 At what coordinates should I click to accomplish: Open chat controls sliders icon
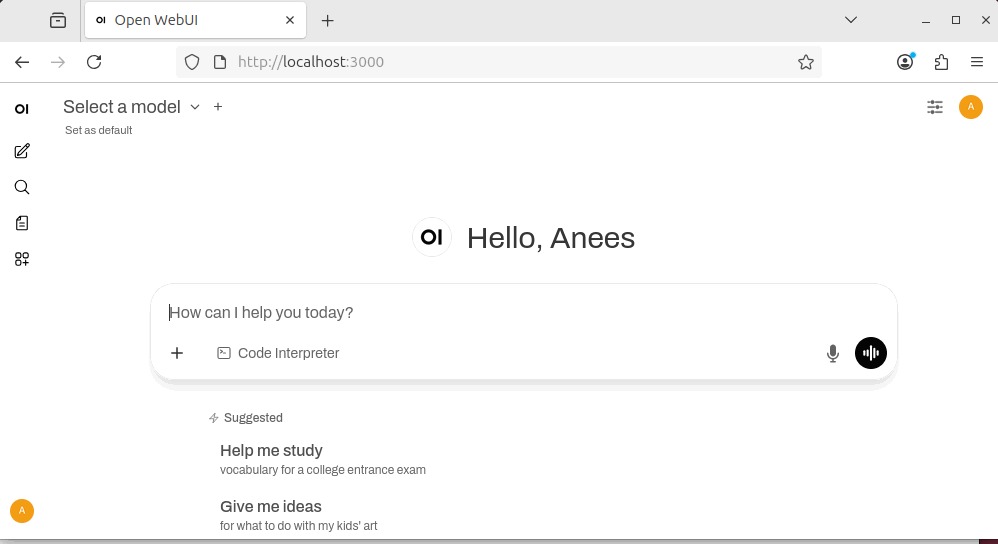point(935,107)
